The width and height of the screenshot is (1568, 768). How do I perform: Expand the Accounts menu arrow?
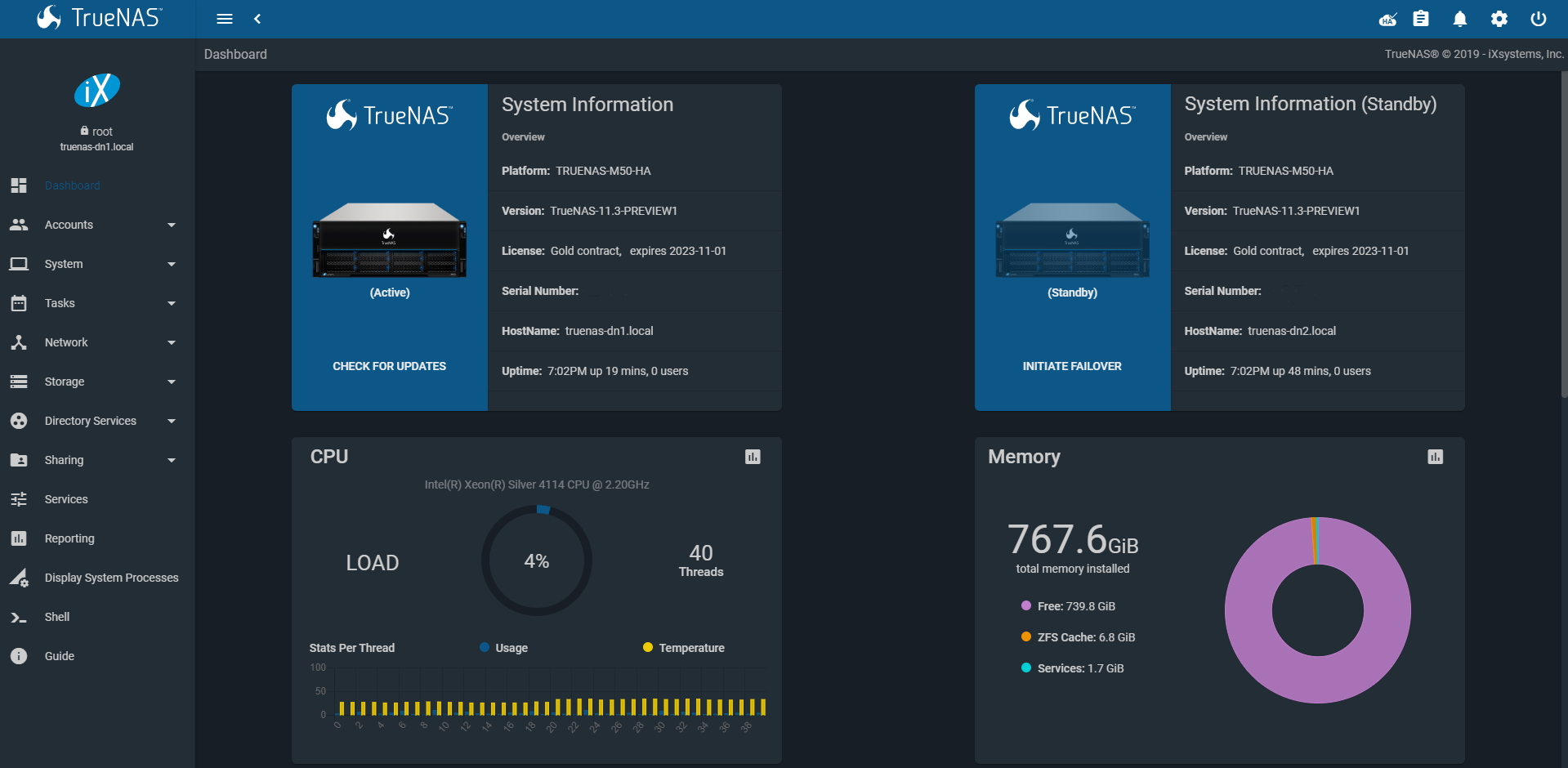172,225
